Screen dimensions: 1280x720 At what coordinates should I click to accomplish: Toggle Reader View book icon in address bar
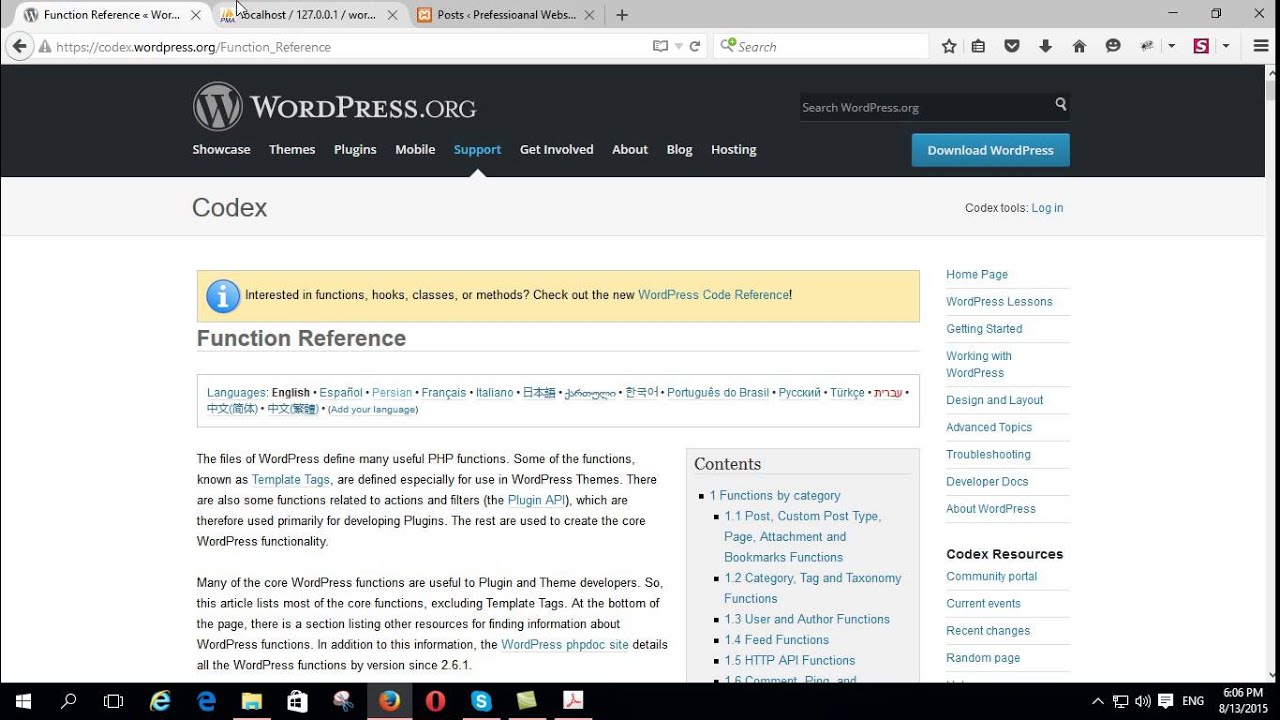point(660,46)
